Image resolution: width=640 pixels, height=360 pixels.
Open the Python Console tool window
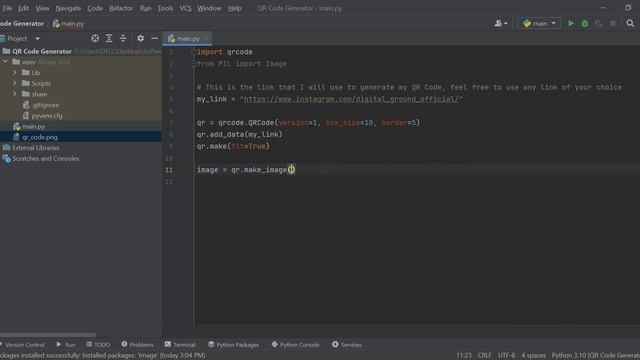tap(295, 345)
